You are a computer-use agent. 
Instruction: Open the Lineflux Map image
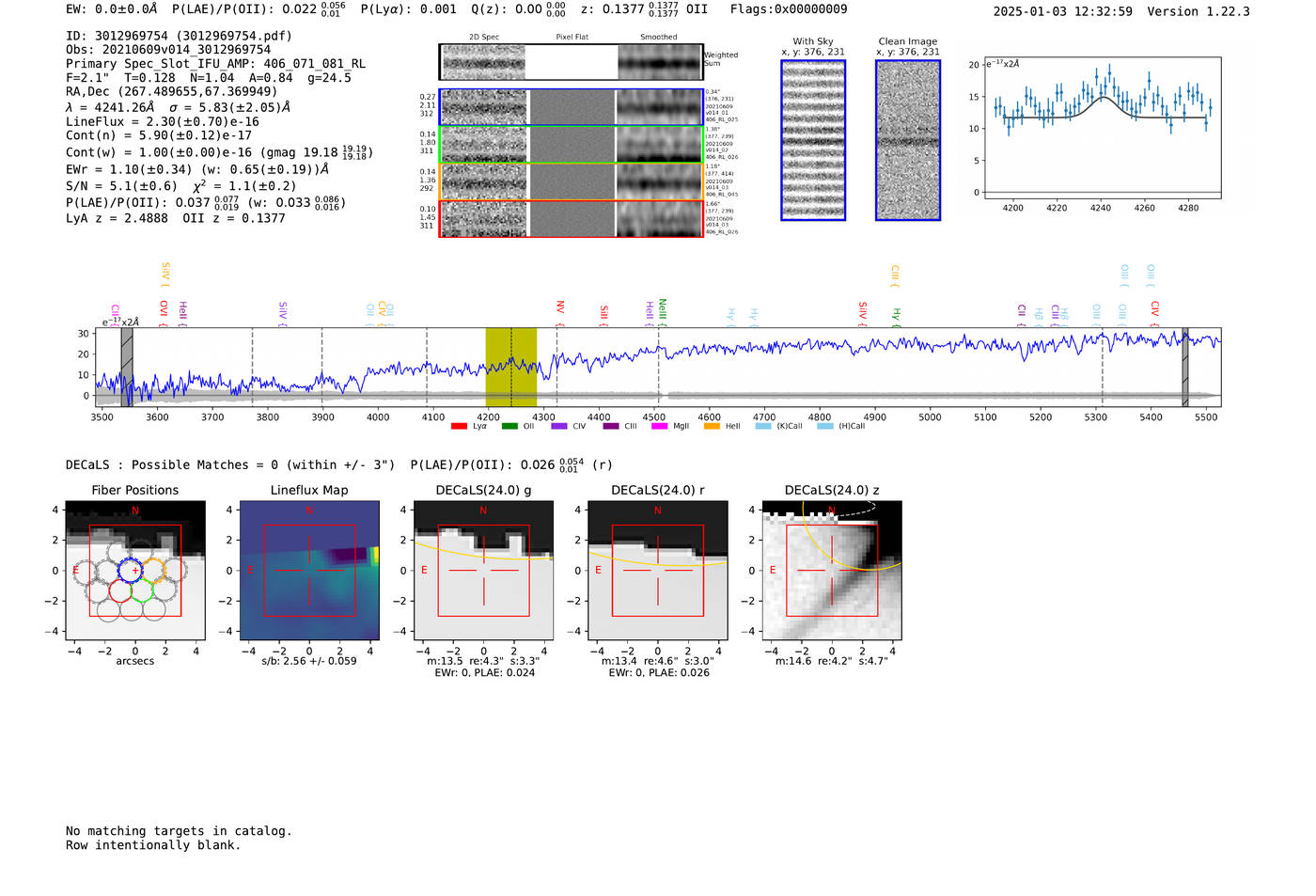tap(309, 571)
